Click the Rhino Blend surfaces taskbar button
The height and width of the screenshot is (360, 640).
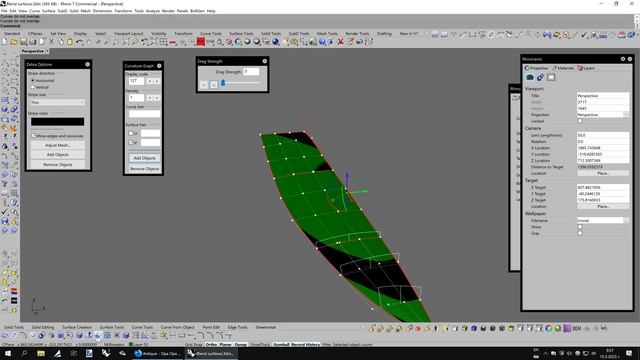(x=211, y=353)
